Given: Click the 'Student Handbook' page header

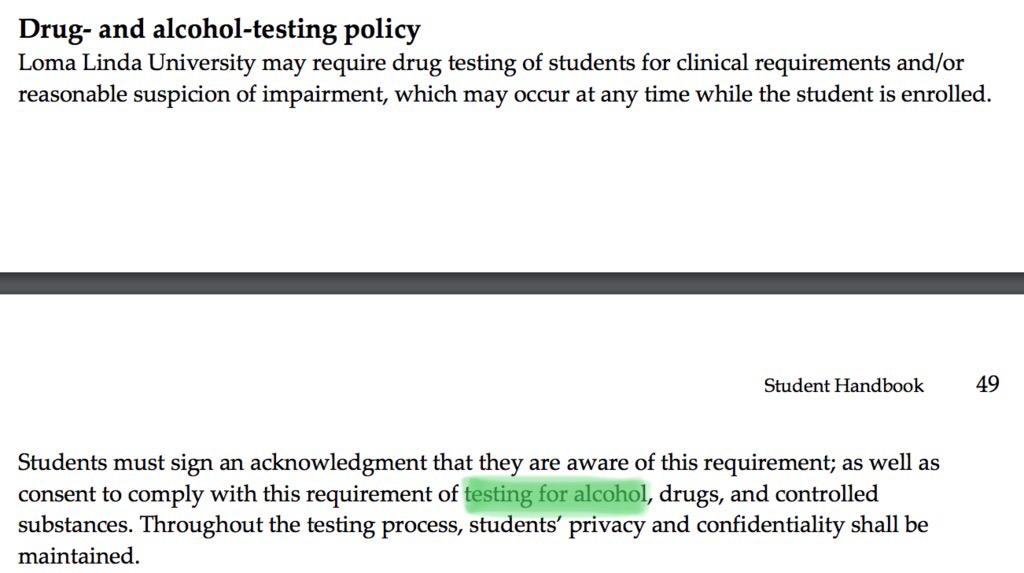Looking at the screenshot, I should click(x=843, y=386).
